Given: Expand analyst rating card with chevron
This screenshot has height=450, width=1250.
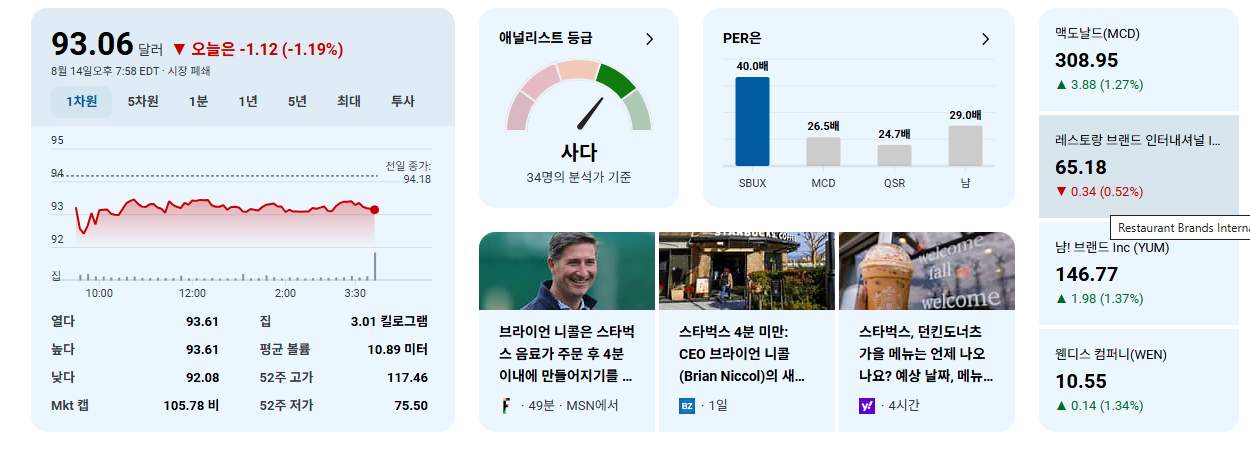Looking at the screenshot, I should coord(649,39).
